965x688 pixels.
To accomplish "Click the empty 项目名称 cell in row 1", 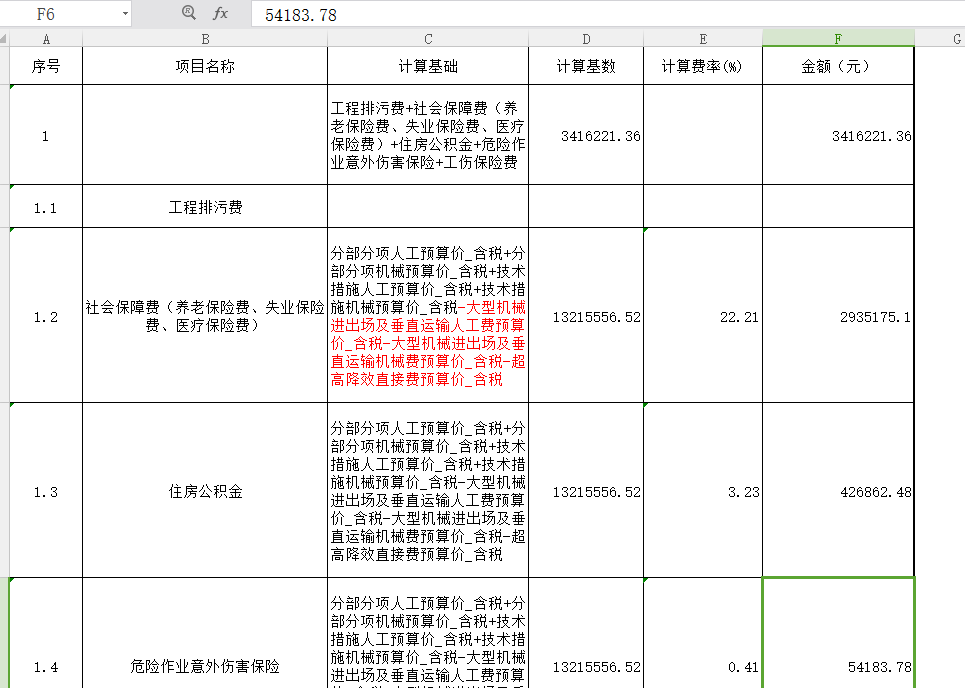I will pos(205,135).
